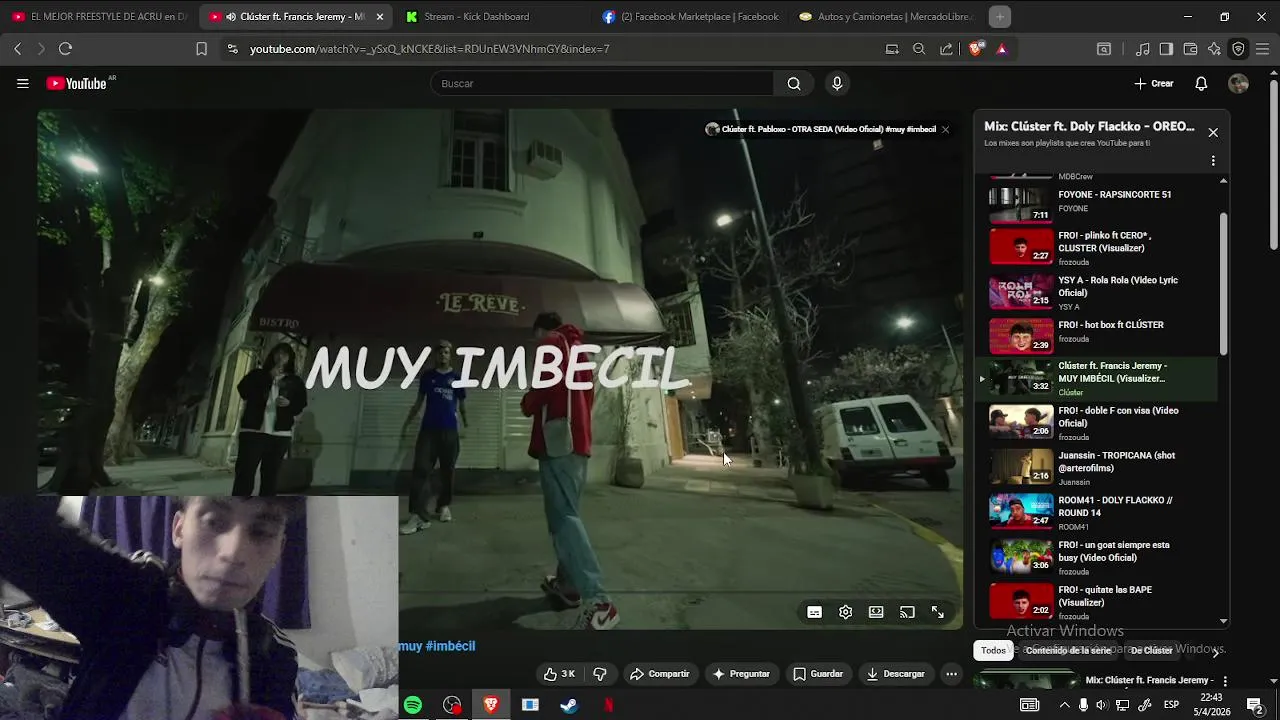Open Brave media control music icon
The width and height of the screenshot is (1280, 720).
1142,48
